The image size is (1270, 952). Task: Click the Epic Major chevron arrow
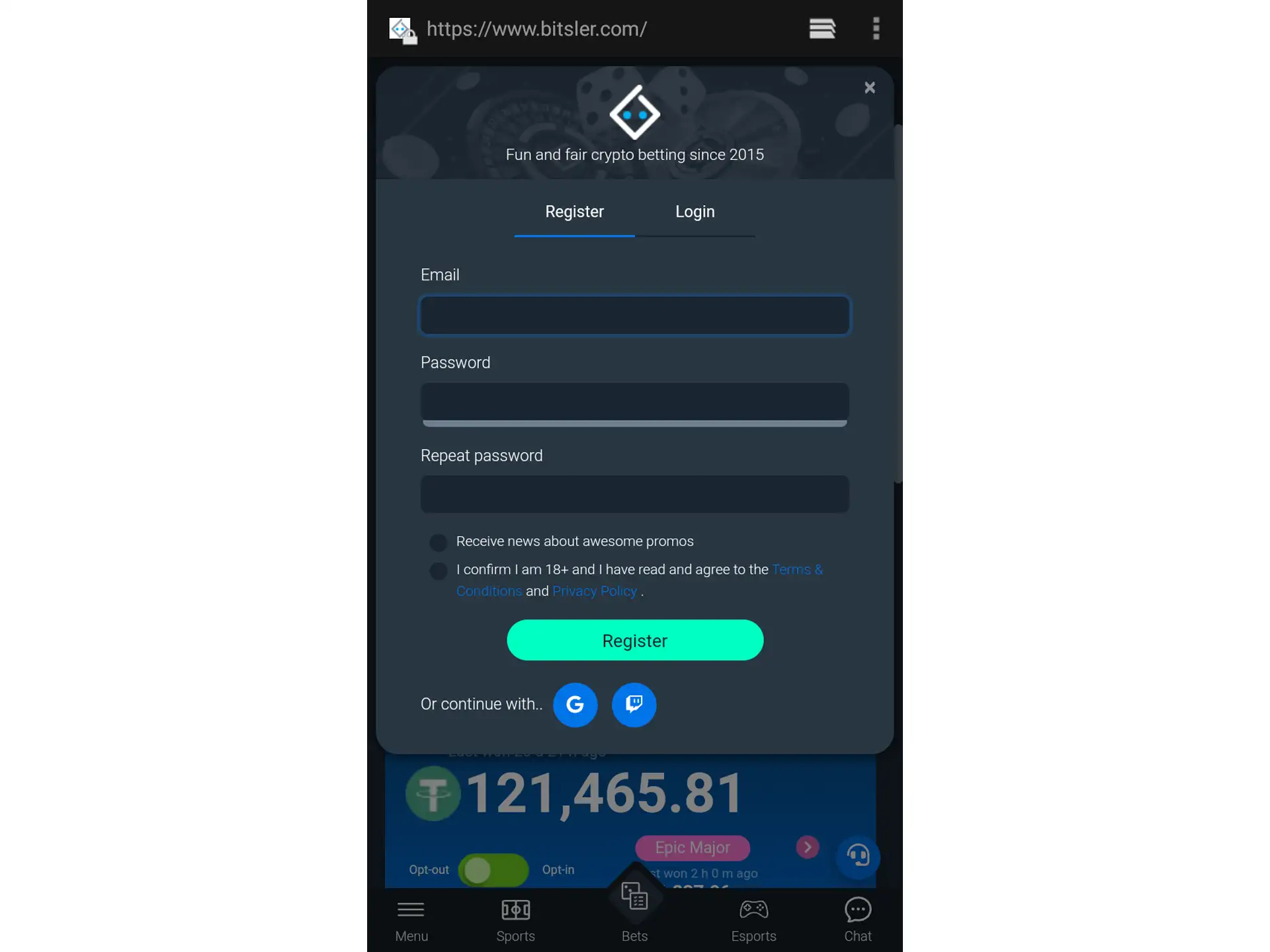(x=808, y=847)
